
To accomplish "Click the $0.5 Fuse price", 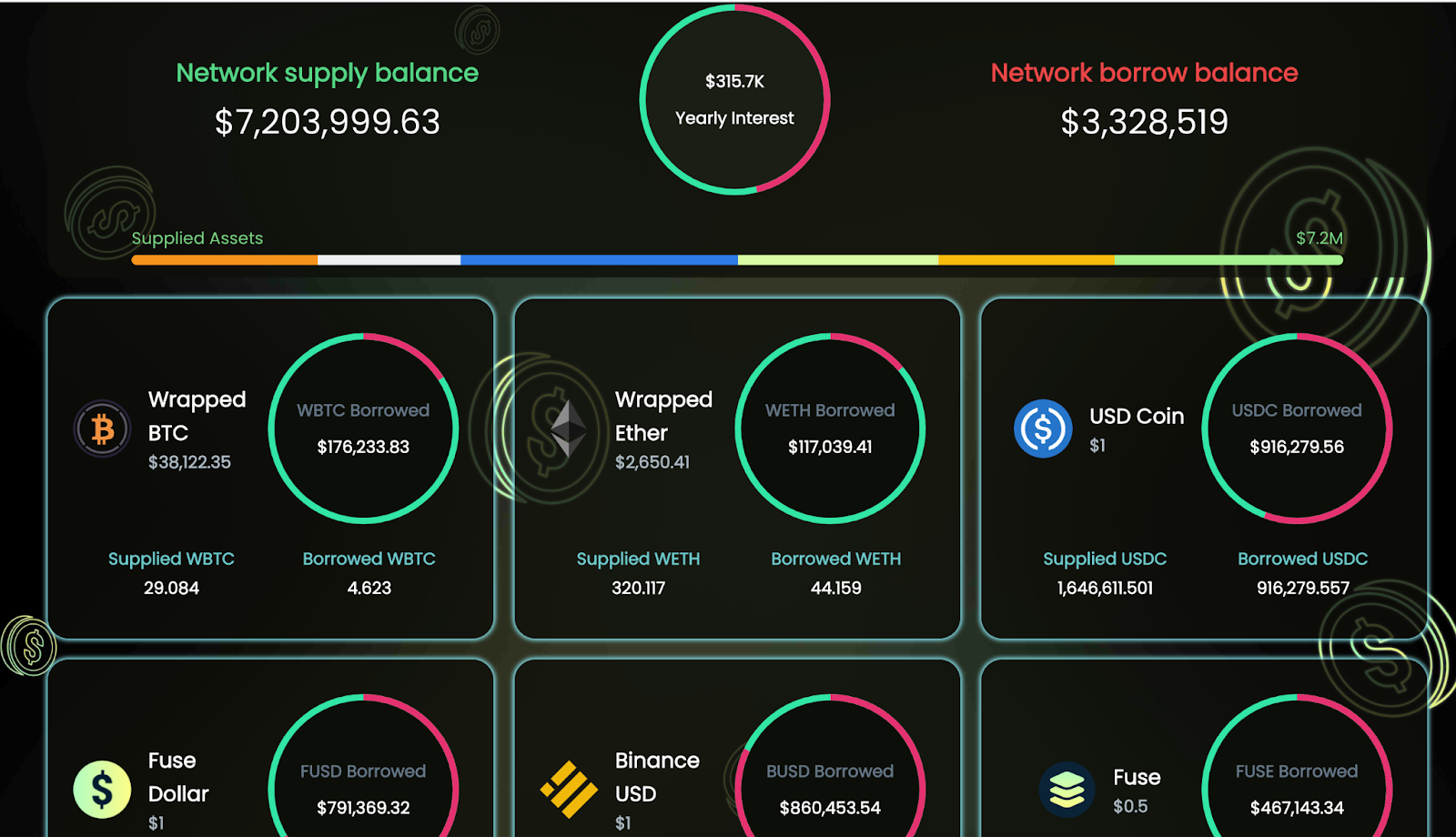I will coord(1130,806).
